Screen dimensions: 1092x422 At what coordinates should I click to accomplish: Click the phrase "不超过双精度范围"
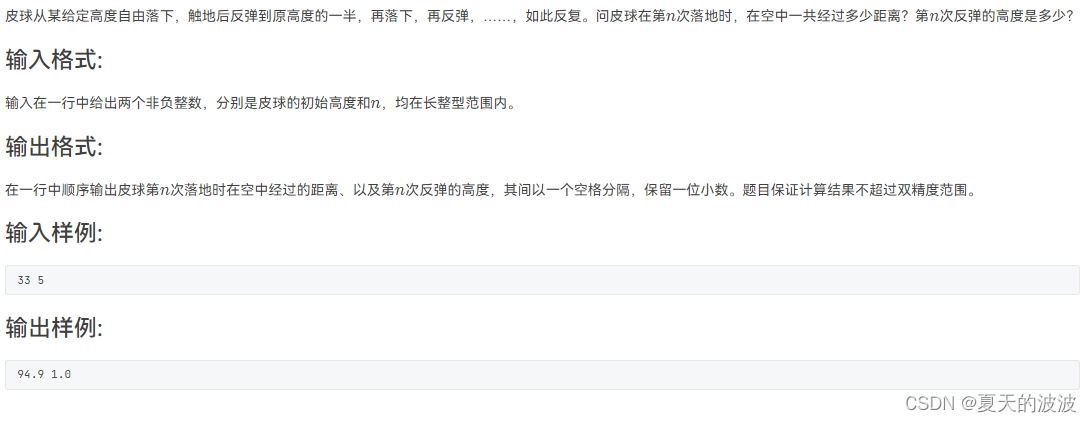point(910,189)
